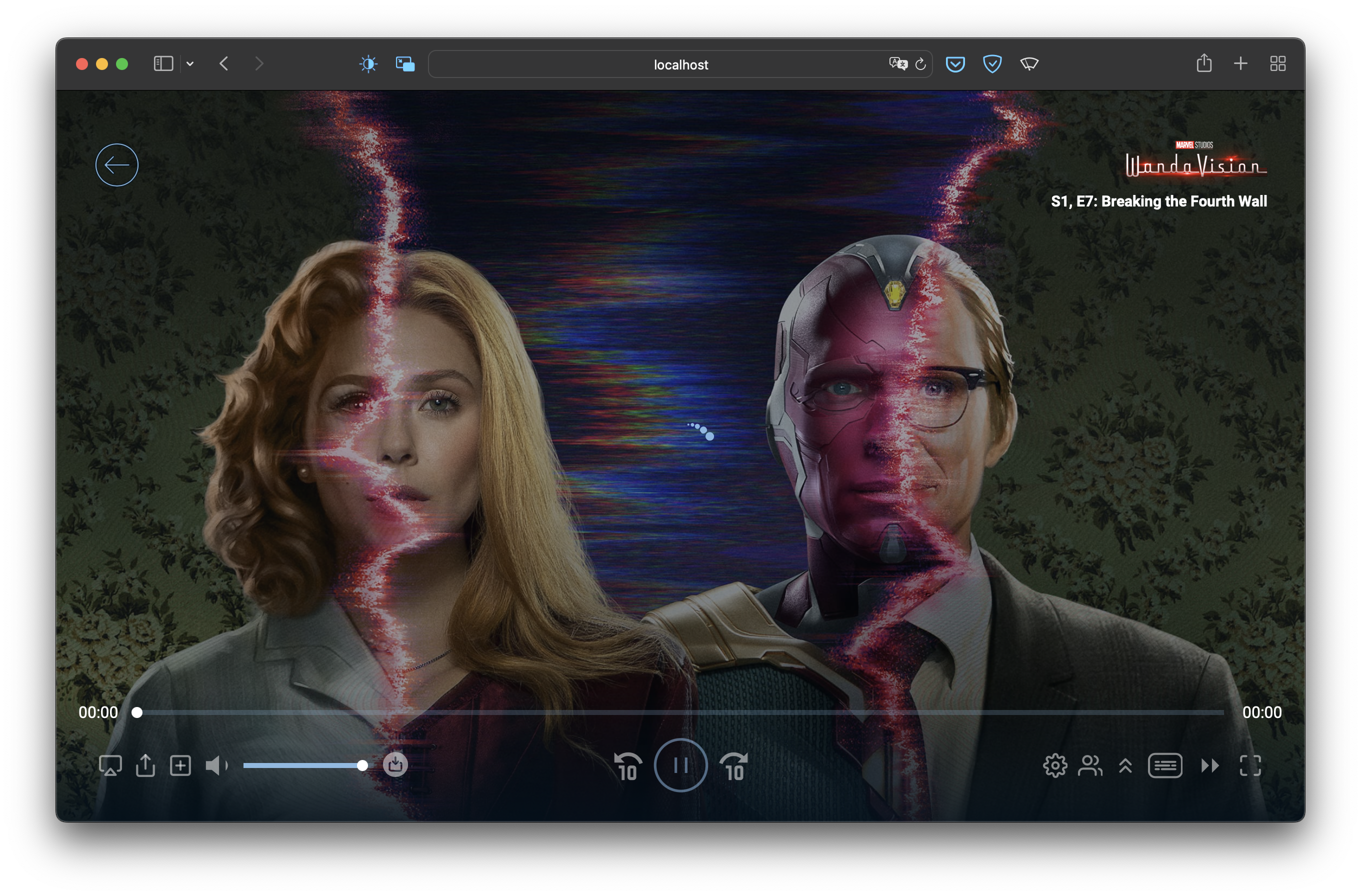Image resolution: width=1361 pixels, height=896 pixels.
Task: Open Safari tab overview grid
Action: 1277,63
